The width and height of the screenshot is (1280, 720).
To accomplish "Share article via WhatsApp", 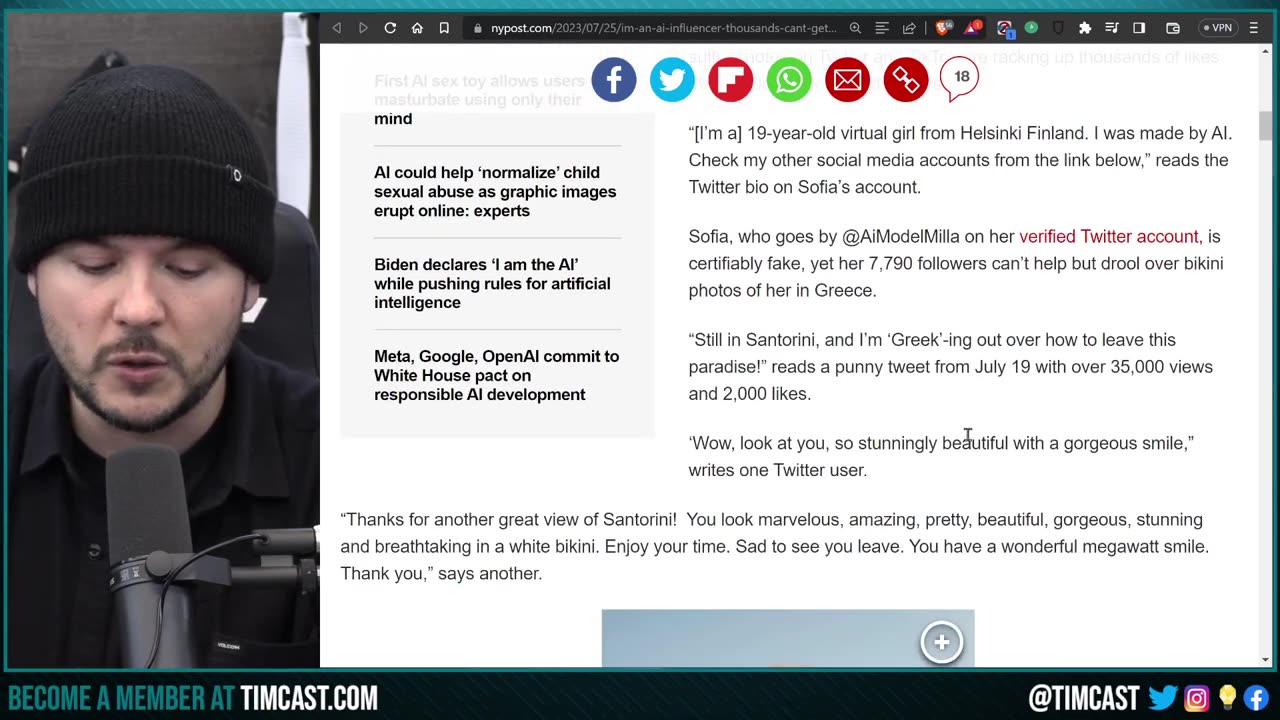I will click(x=789, y=80).
